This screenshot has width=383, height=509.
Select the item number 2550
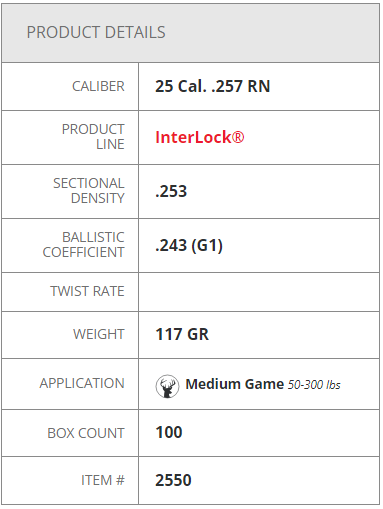point(173,480)
